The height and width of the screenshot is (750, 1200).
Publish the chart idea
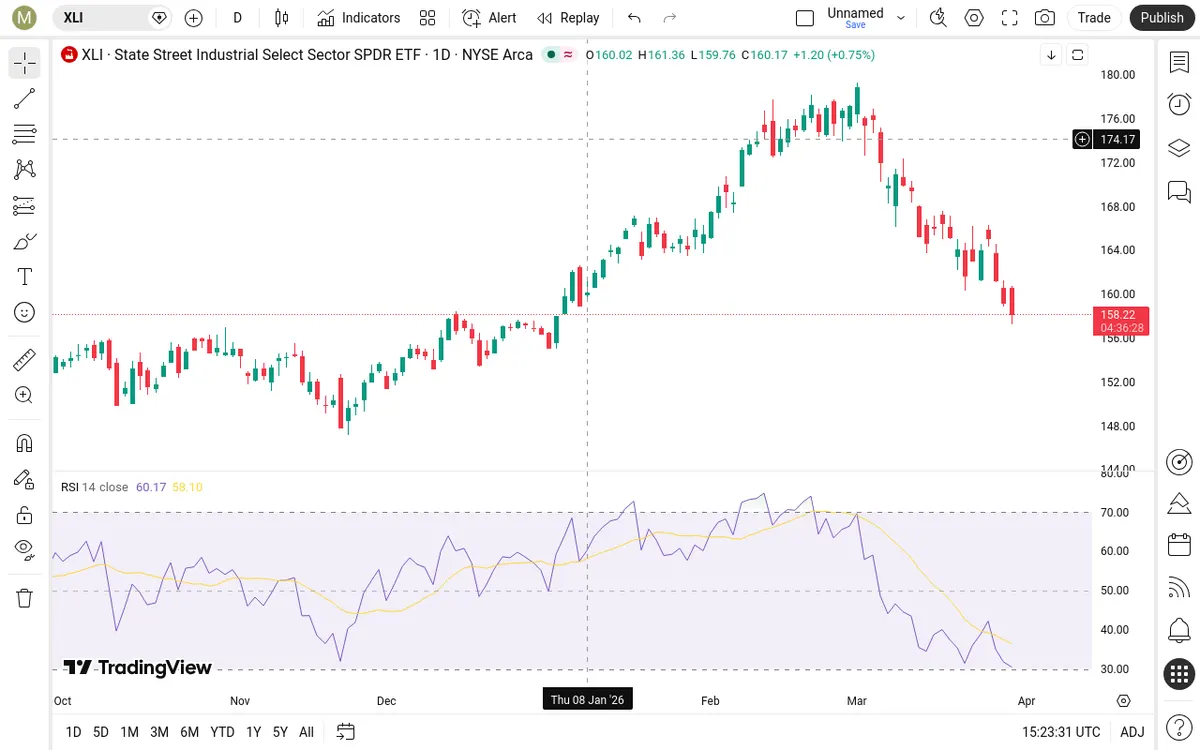click(x=1162, y=18)
